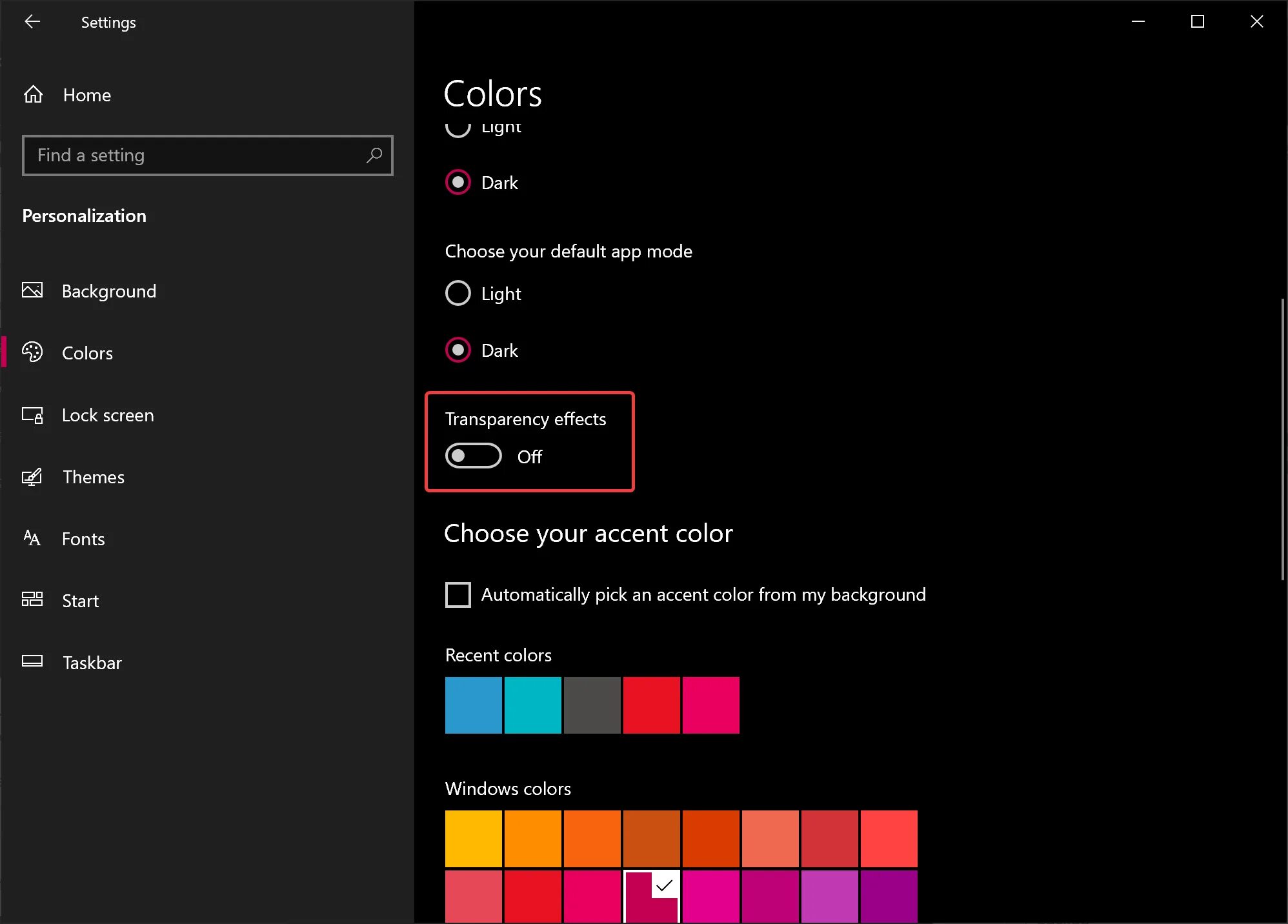Image resolution: width=1288 pixels, height=924 pixels.
Task: Go back with the arrow button
Action: click(32, 22)
